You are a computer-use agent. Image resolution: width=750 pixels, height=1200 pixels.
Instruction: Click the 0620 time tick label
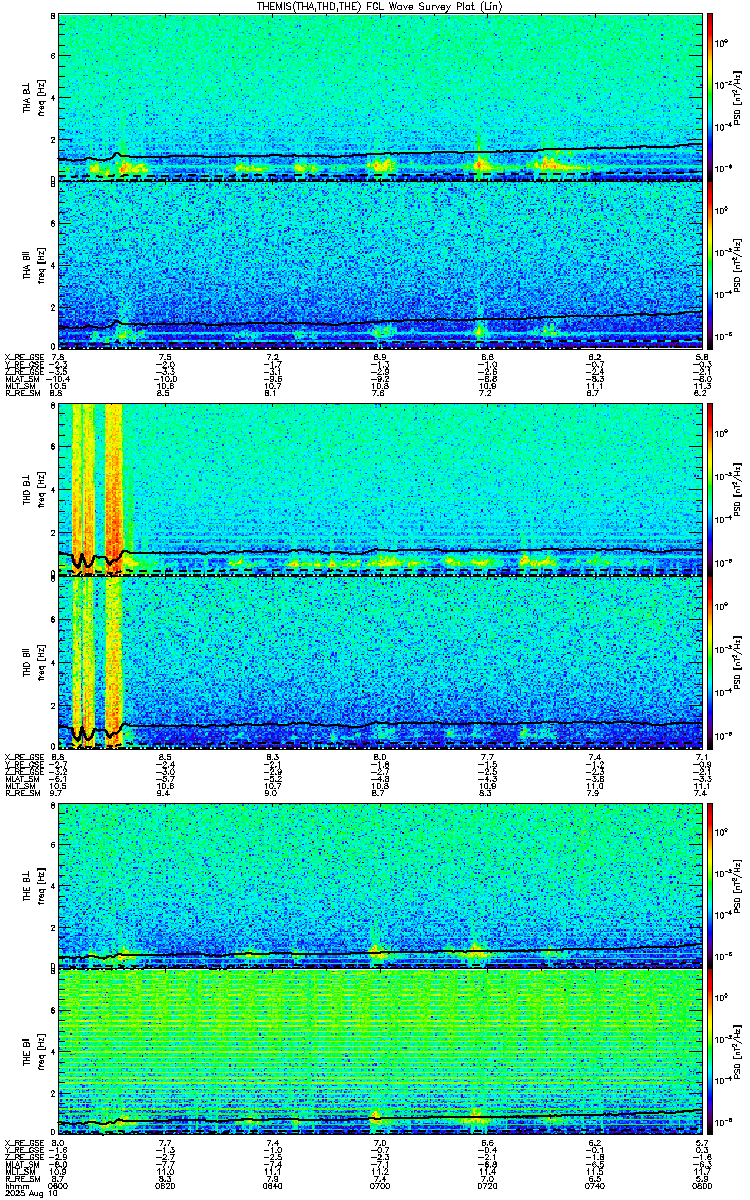[166, 1186]
